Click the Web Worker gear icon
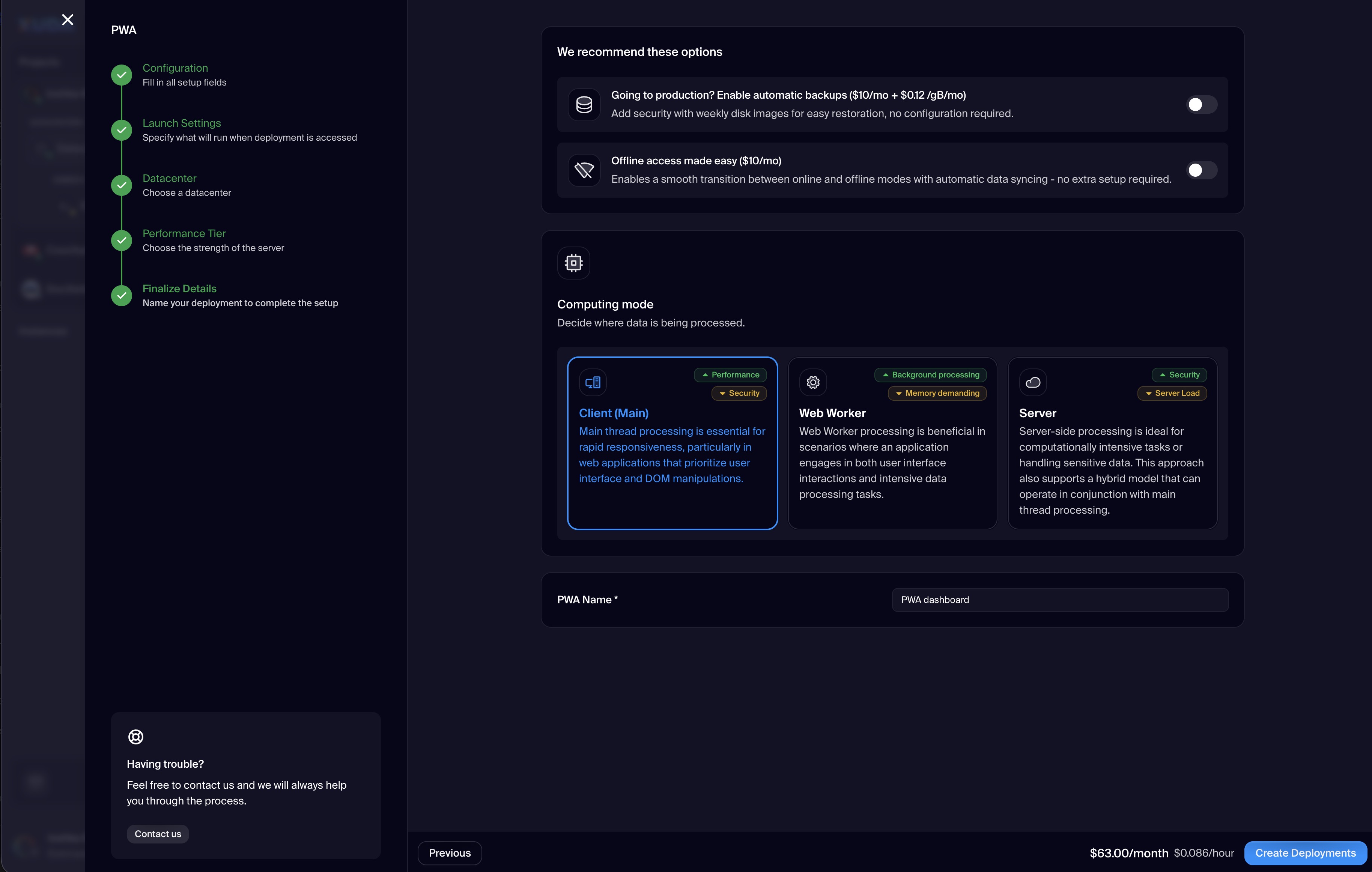 pyautogui.click(x=813, y=382)
